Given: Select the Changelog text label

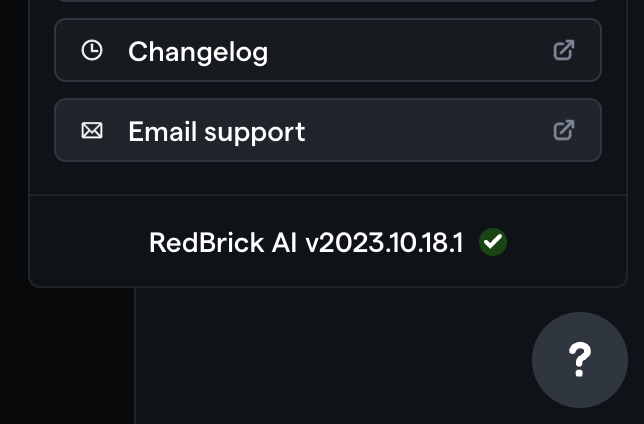Looking at the screenshot, I should (x=198, y=52).
